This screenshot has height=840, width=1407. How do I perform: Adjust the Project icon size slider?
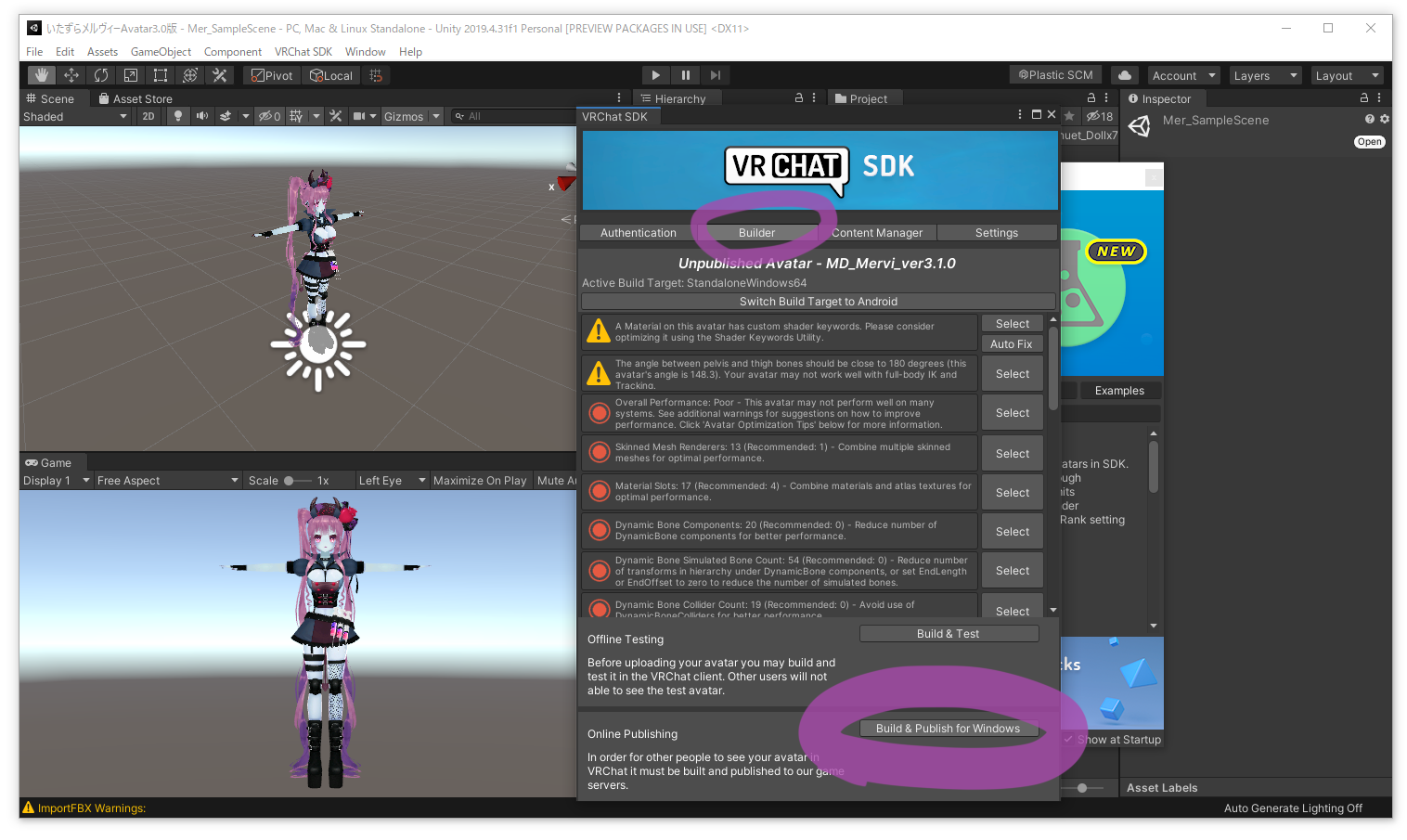coord(1082,788)
